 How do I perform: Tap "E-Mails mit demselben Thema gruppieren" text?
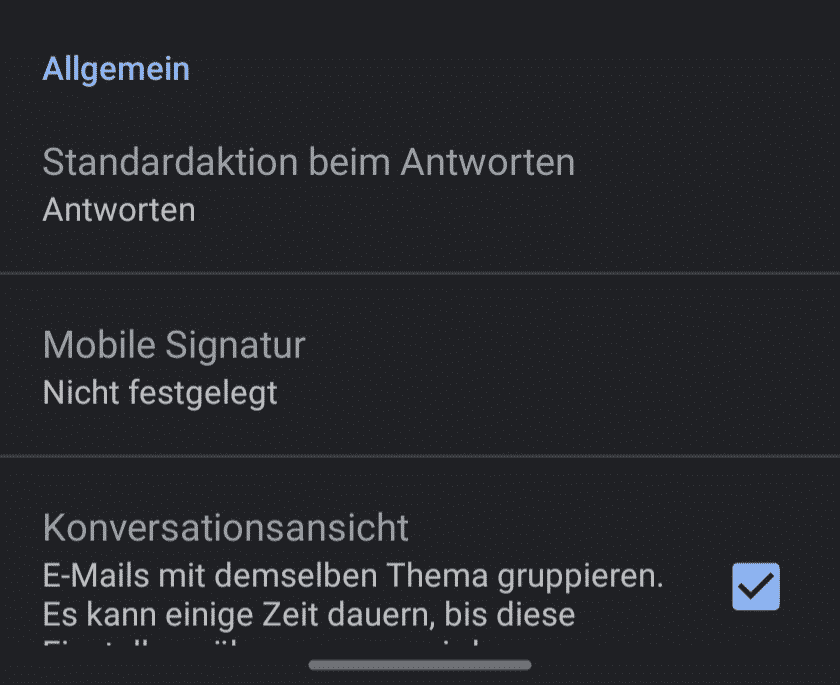point(354,577)
